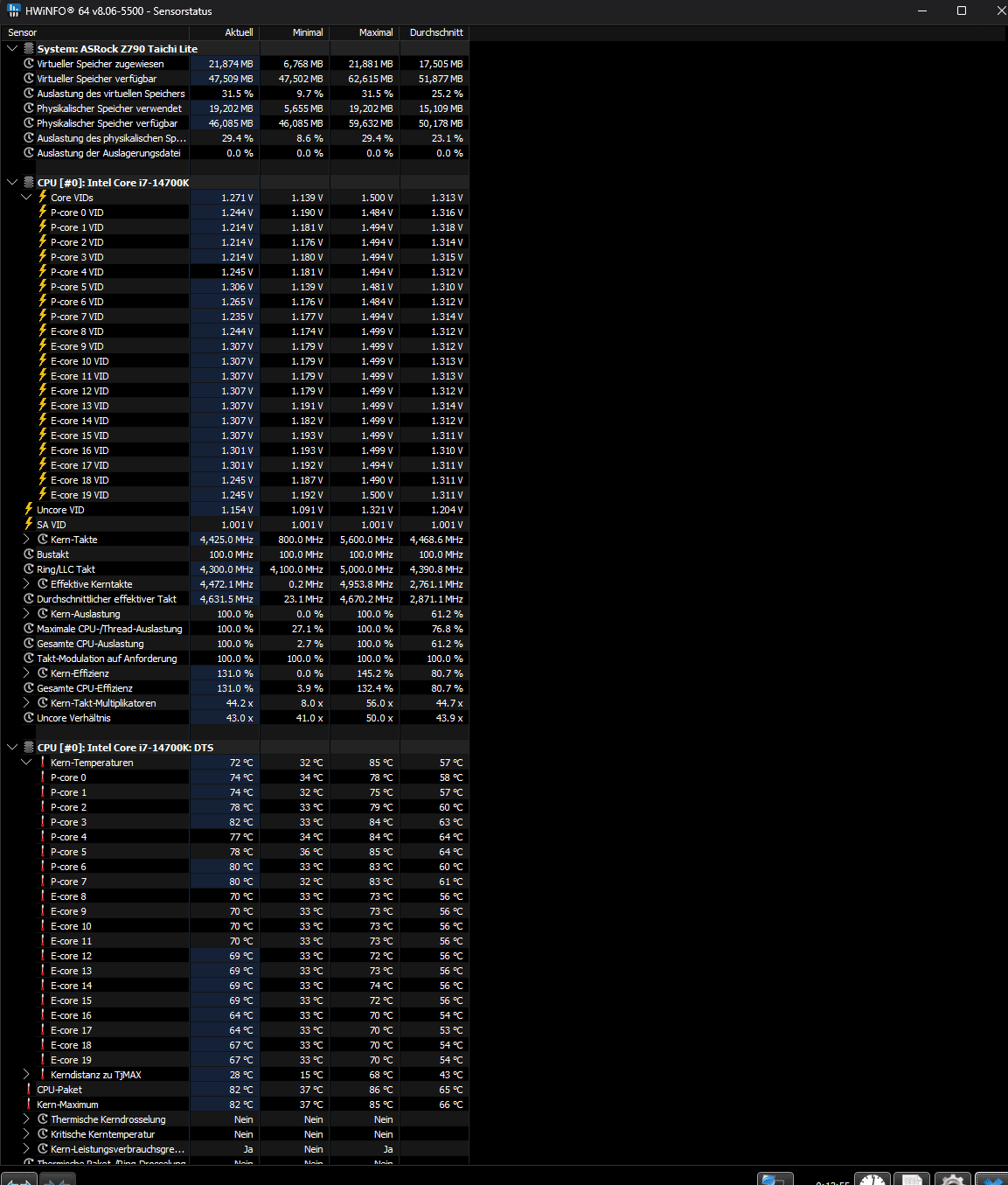Click clock icon of Physikalischer Speicher verwendet
Viewport: 1008px width, 1185px height.
click(x=29, y=108)
